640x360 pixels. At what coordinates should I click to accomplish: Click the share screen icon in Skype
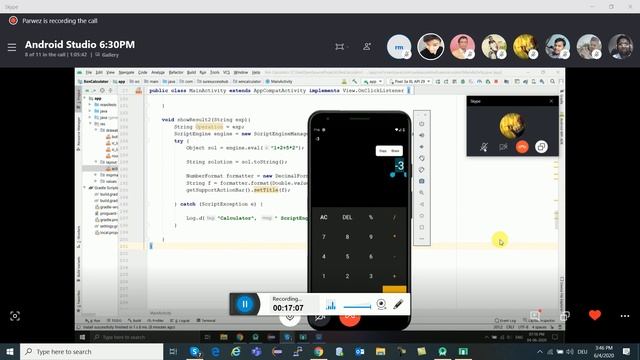point(565,316)
